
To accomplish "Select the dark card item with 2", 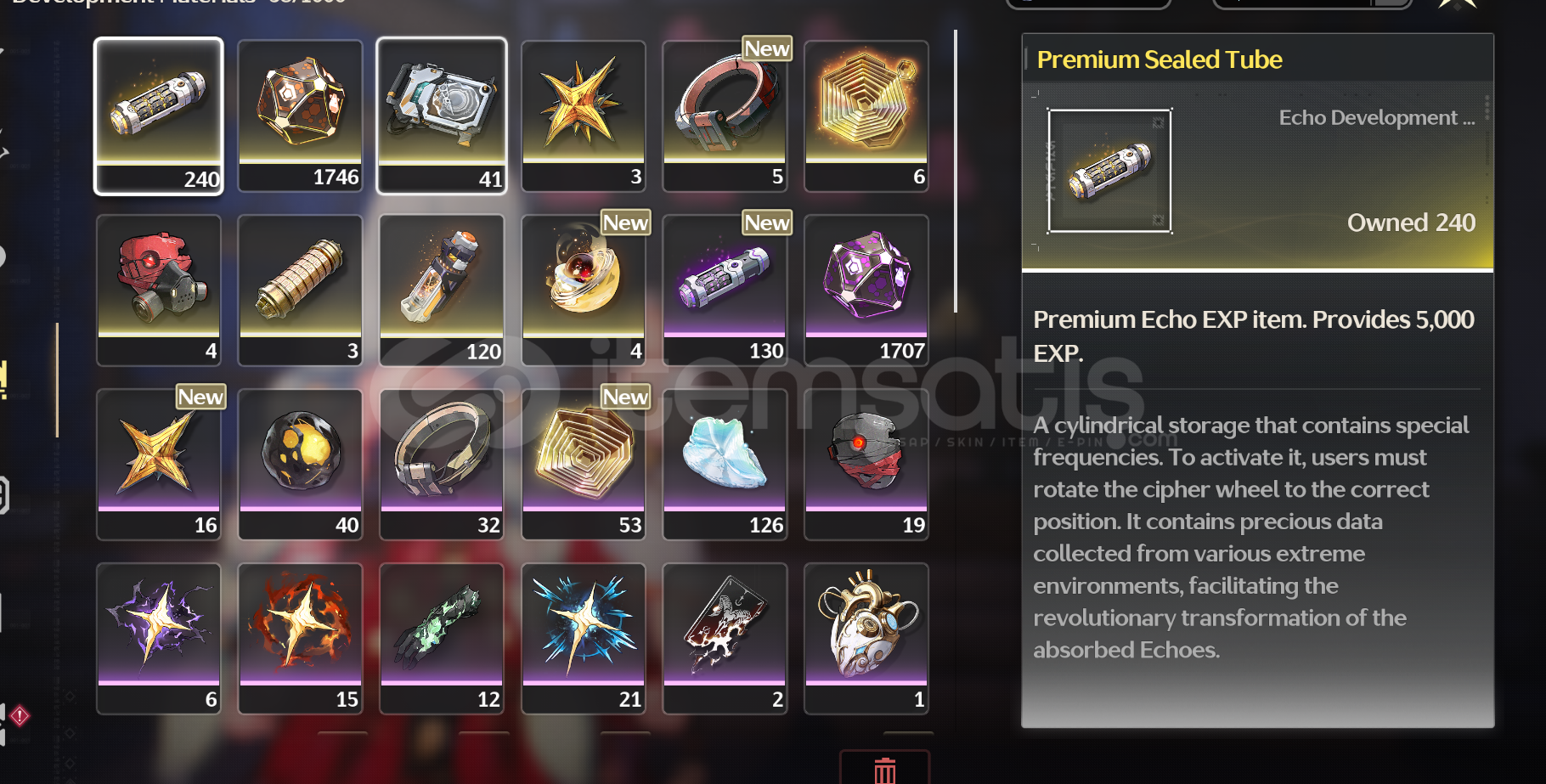I will click(x=725, y=639).
